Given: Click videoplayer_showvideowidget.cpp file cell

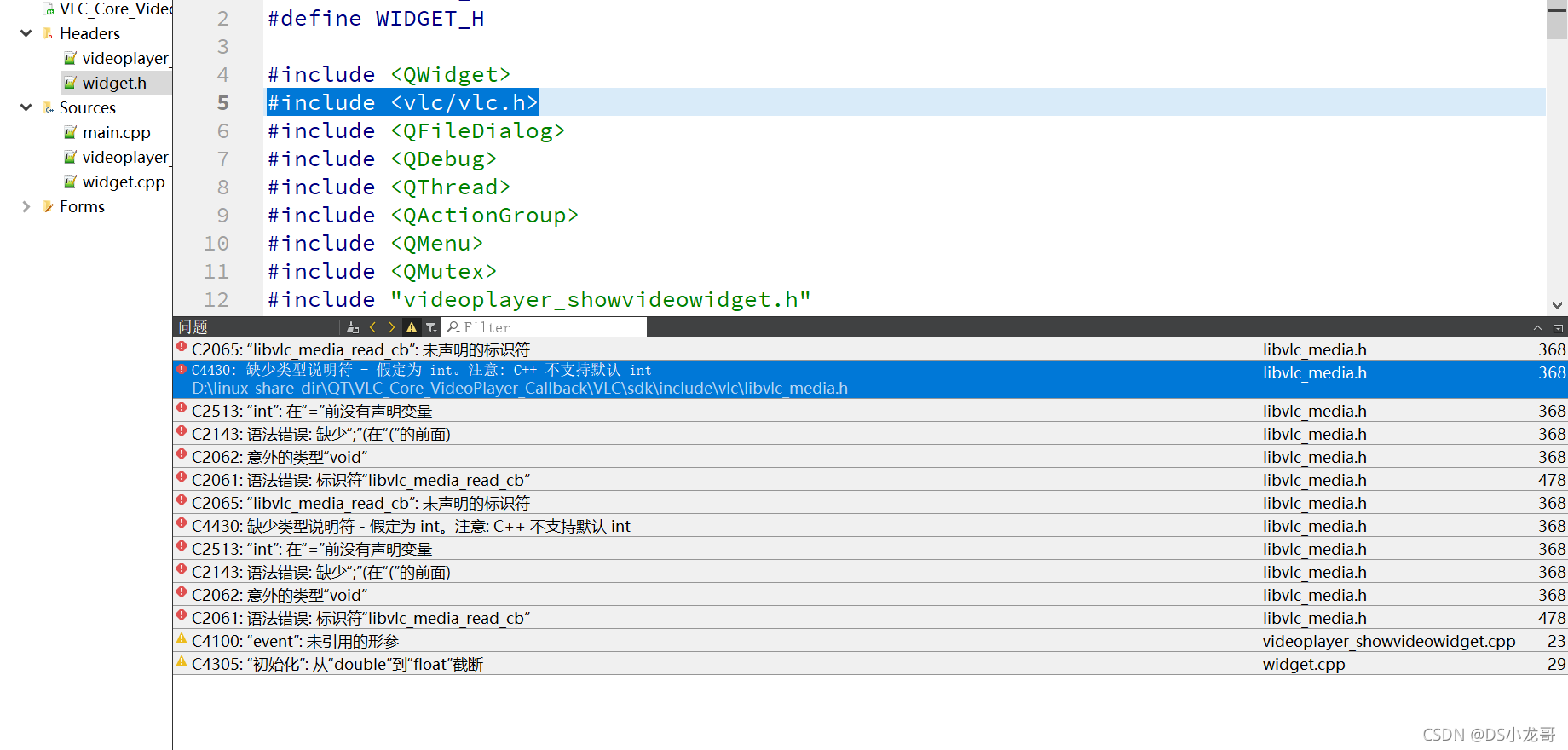Looking at the screenshot, I should tap(1389, 641).
